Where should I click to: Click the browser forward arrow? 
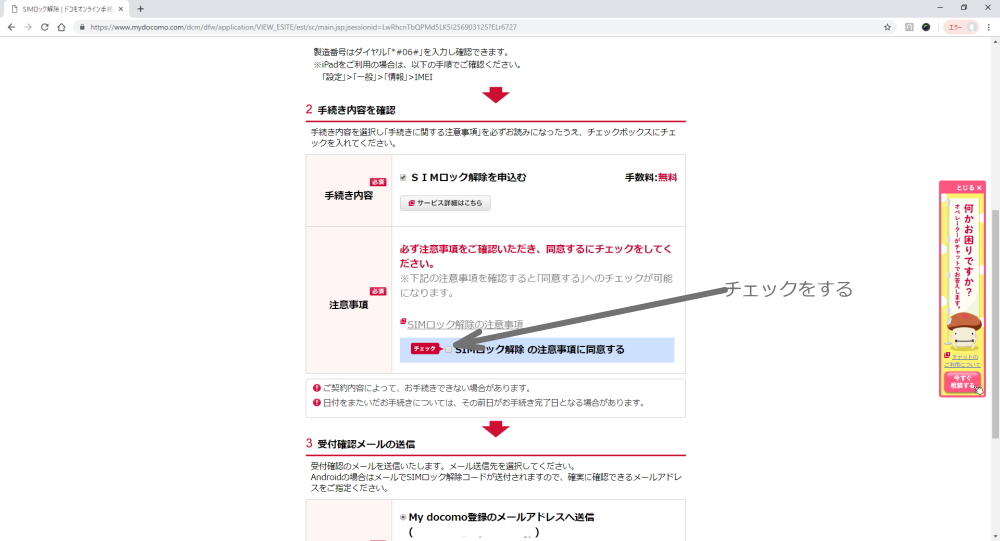(27, 27)
